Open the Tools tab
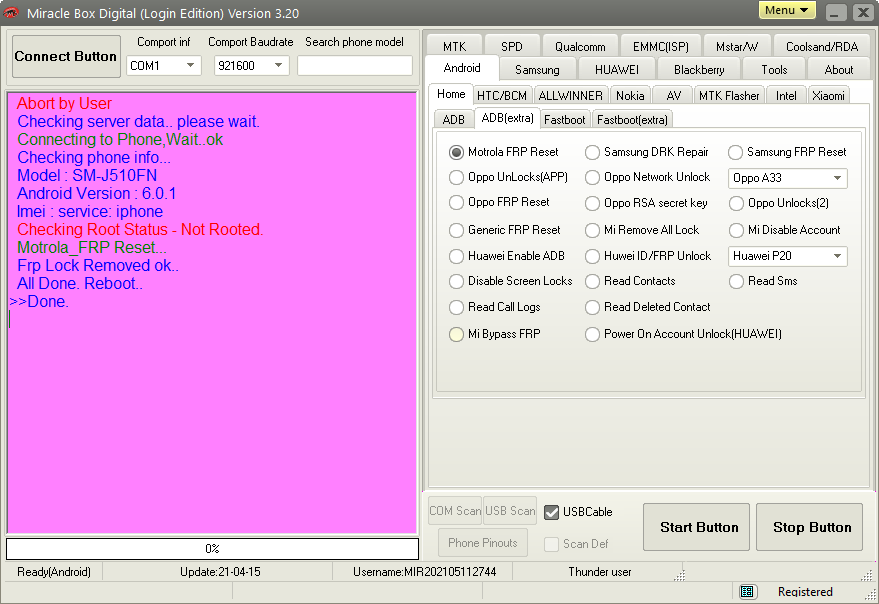Screen dimensions: 879x604 click(774, 70)
